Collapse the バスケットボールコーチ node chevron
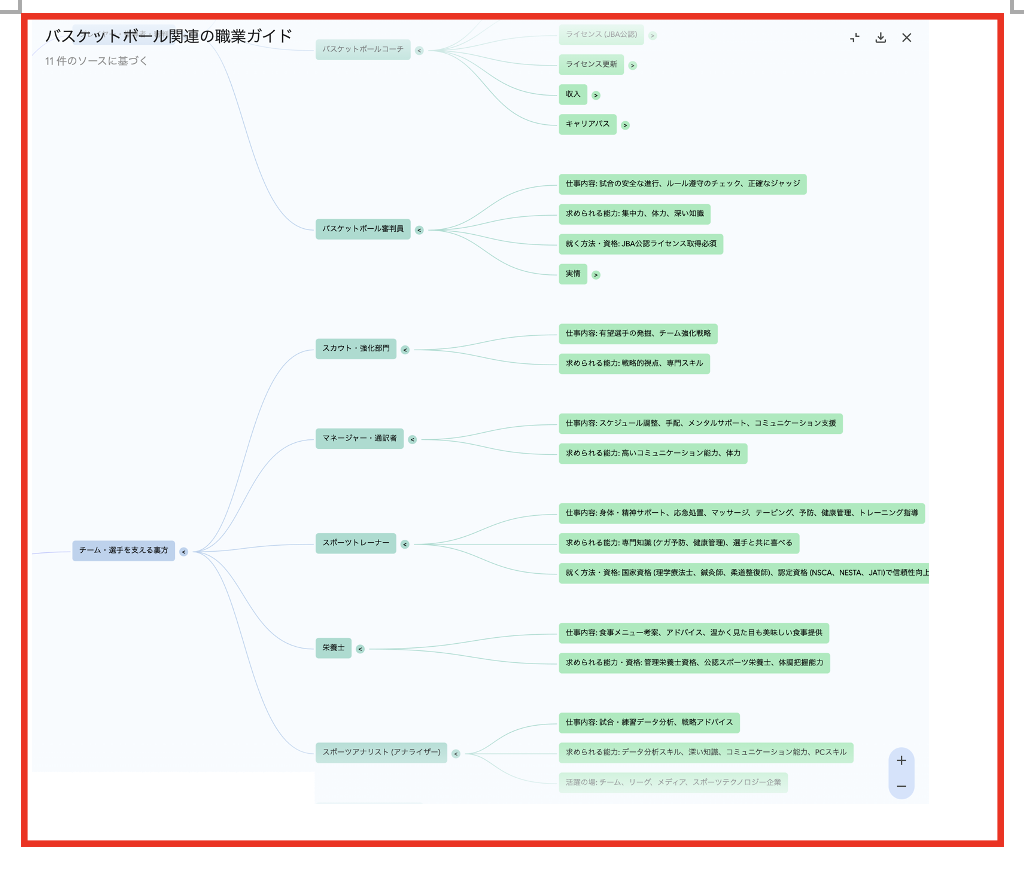1024x870 pixels. pyautogui.click(x=419, y=50)
